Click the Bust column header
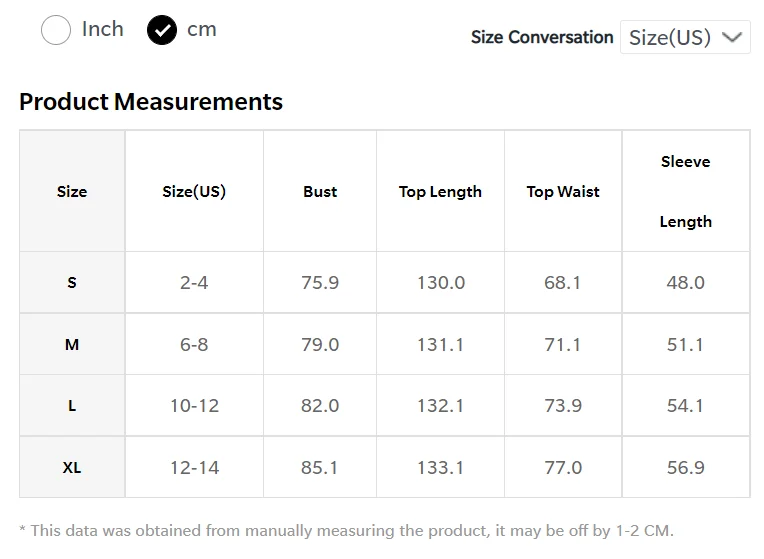The image size is (764, 559). pos(320,191)
